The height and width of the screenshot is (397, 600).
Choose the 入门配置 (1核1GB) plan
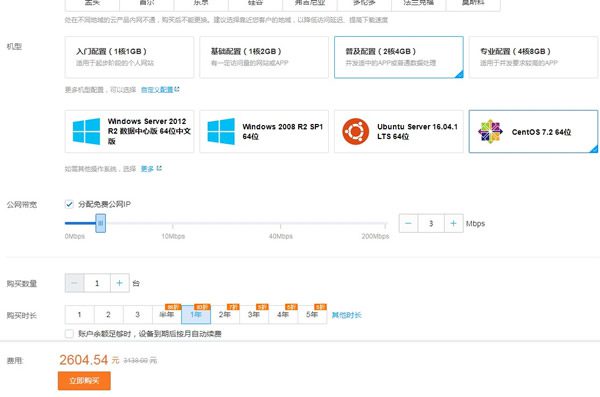tap(129, 57)
